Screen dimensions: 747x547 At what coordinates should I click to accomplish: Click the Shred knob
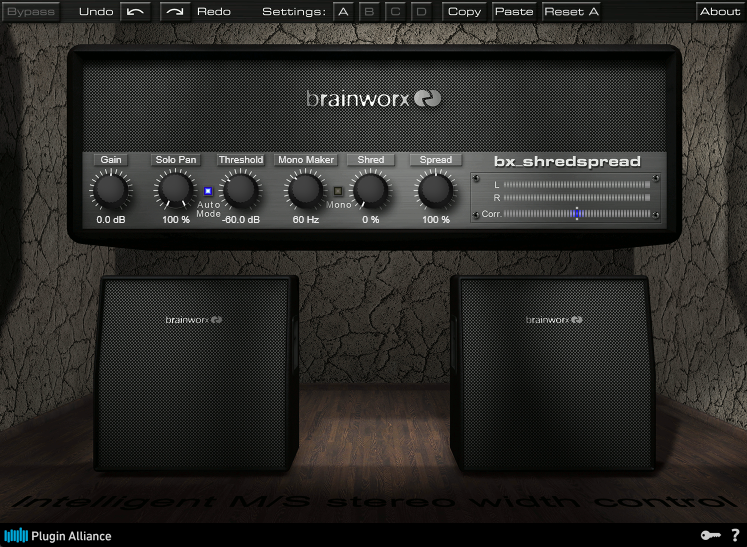[371, 190]
